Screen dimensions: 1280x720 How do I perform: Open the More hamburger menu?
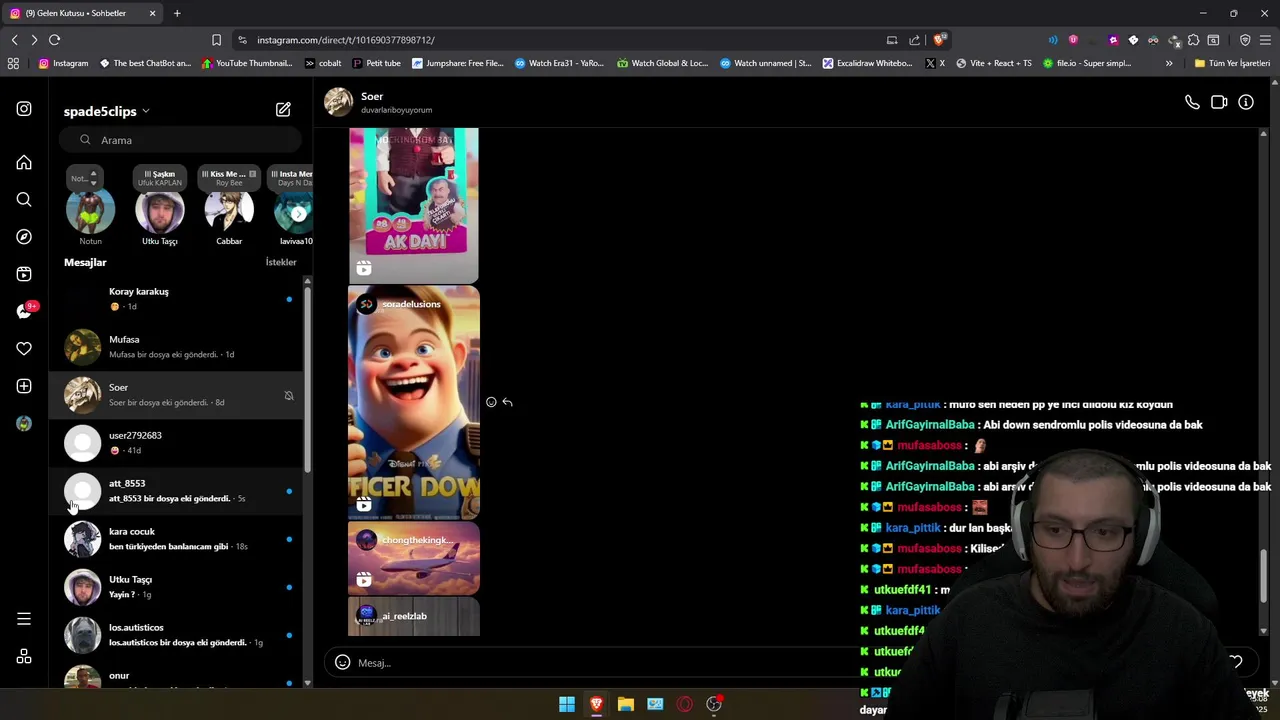[x=24, y=619]
